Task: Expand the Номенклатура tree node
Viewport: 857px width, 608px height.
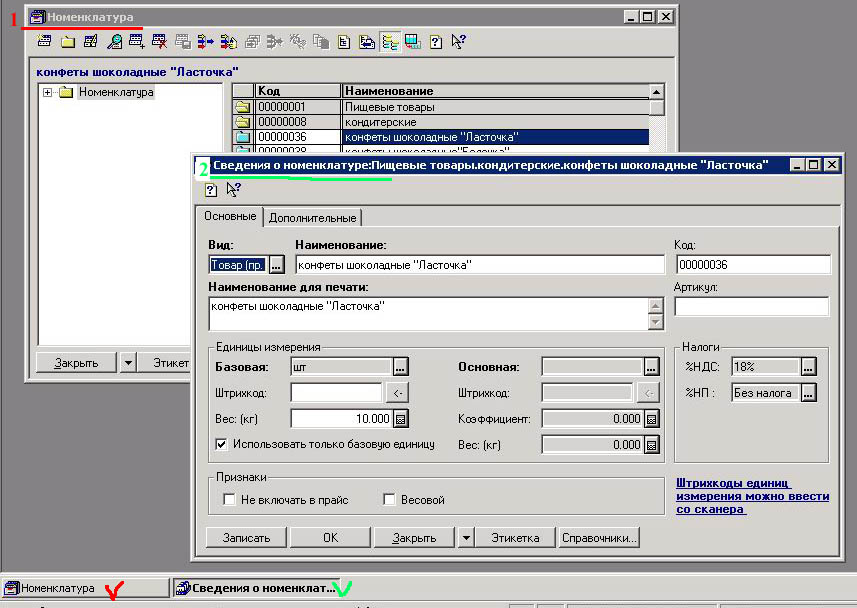Action: [x=47, y=93]
